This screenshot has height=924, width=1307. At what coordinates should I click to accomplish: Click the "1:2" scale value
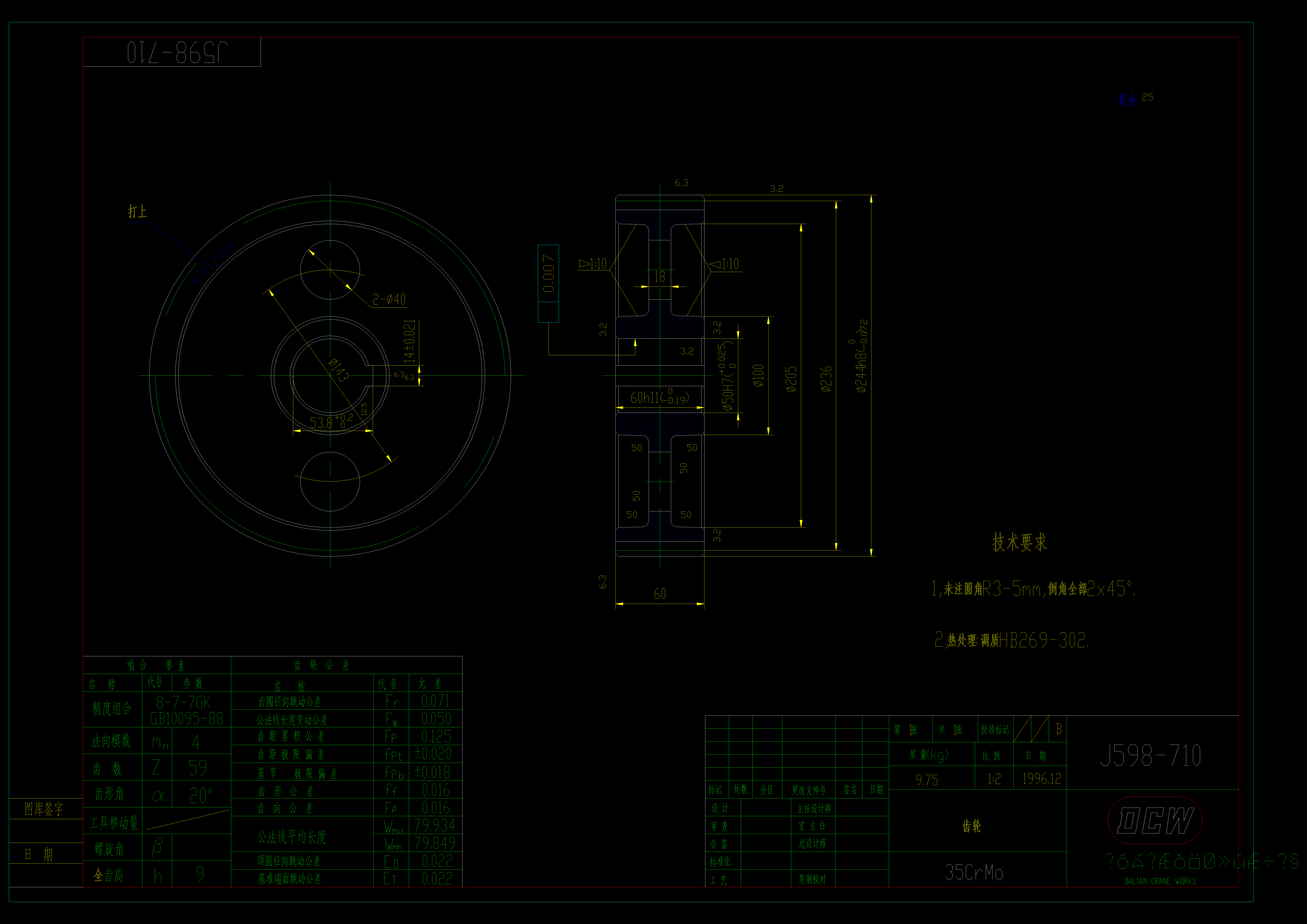[x=994, y=779]
